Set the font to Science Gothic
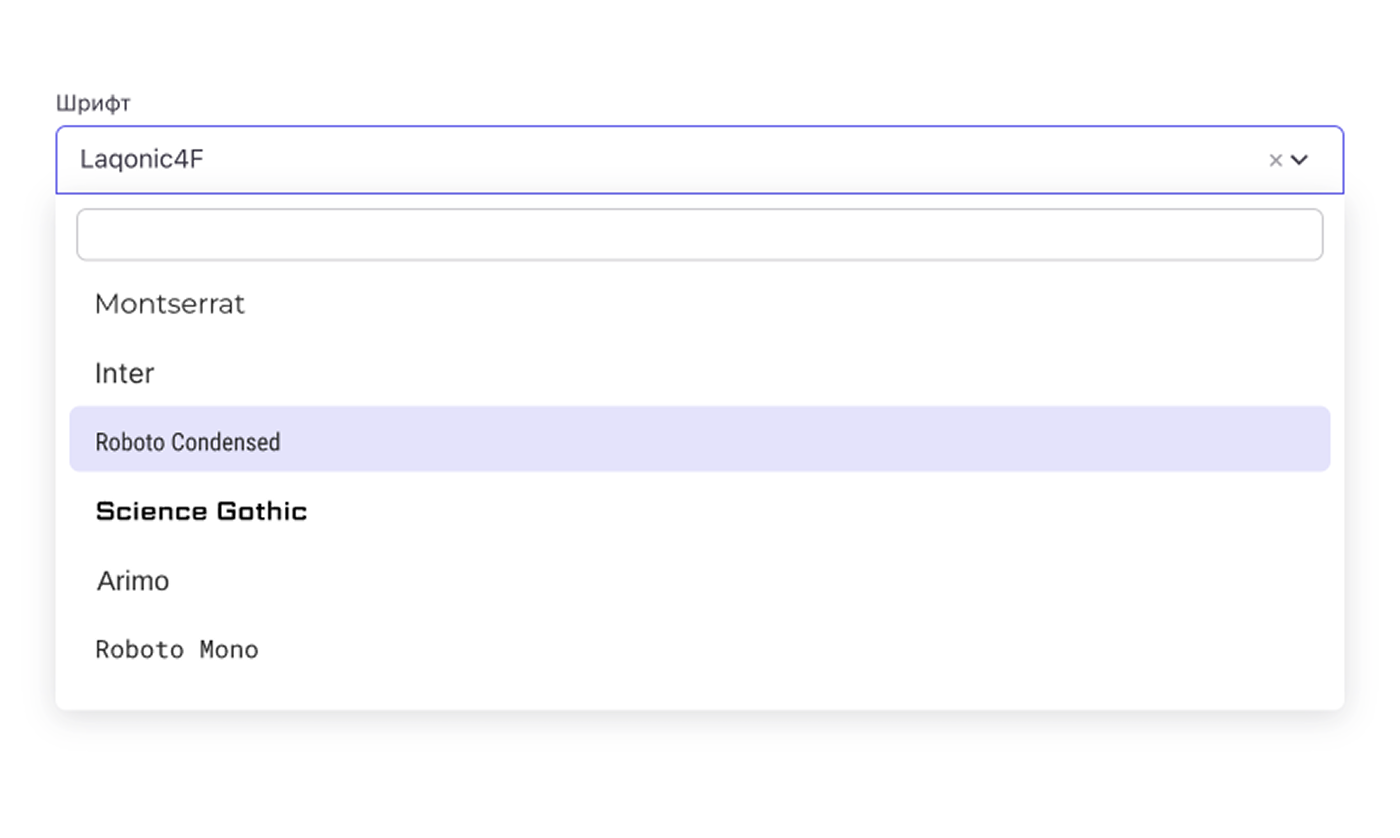Screen dimensions: 1400x838 coord(201,511)
